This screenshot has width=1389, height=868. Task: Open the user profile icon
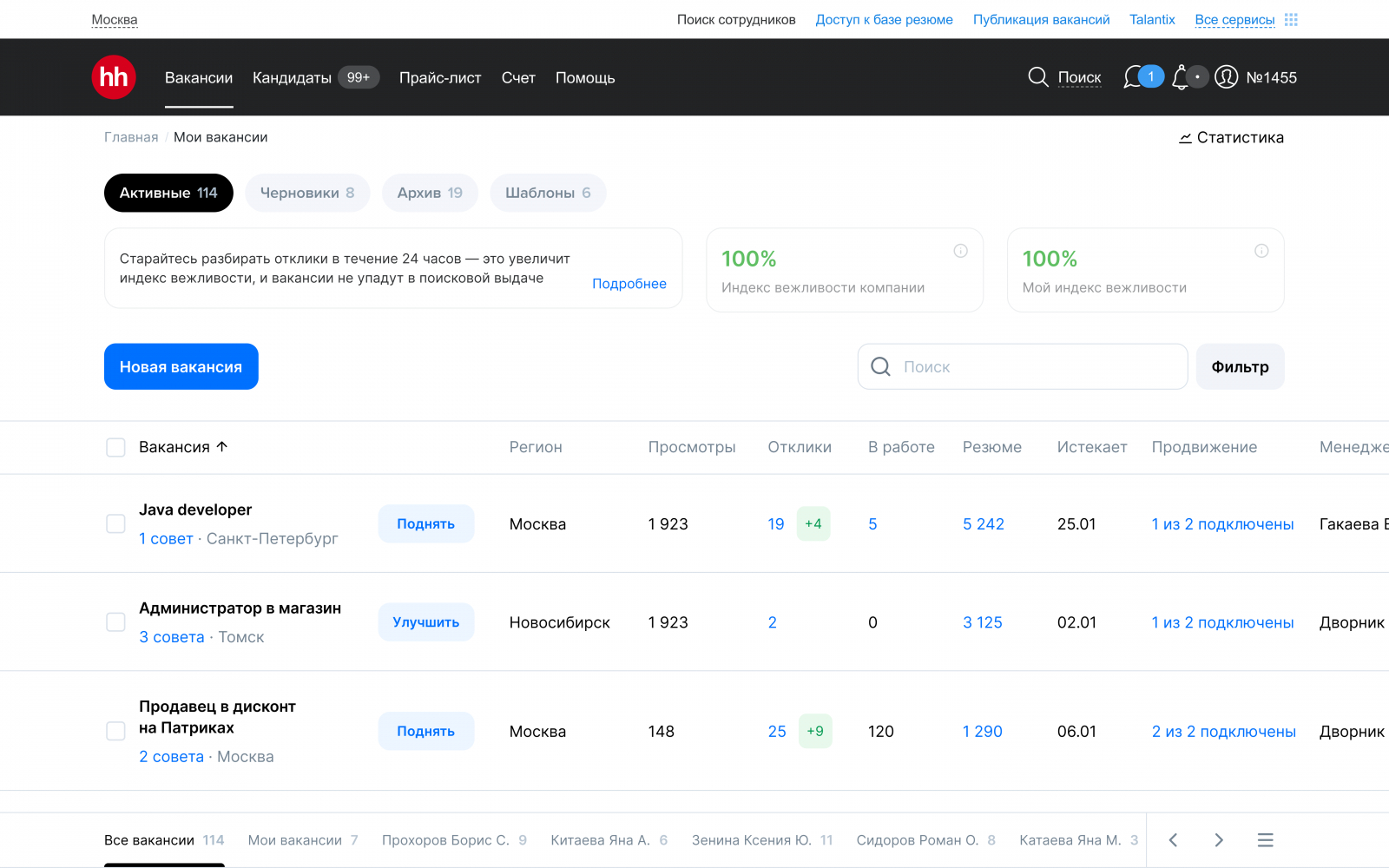tap(1226, 77)
